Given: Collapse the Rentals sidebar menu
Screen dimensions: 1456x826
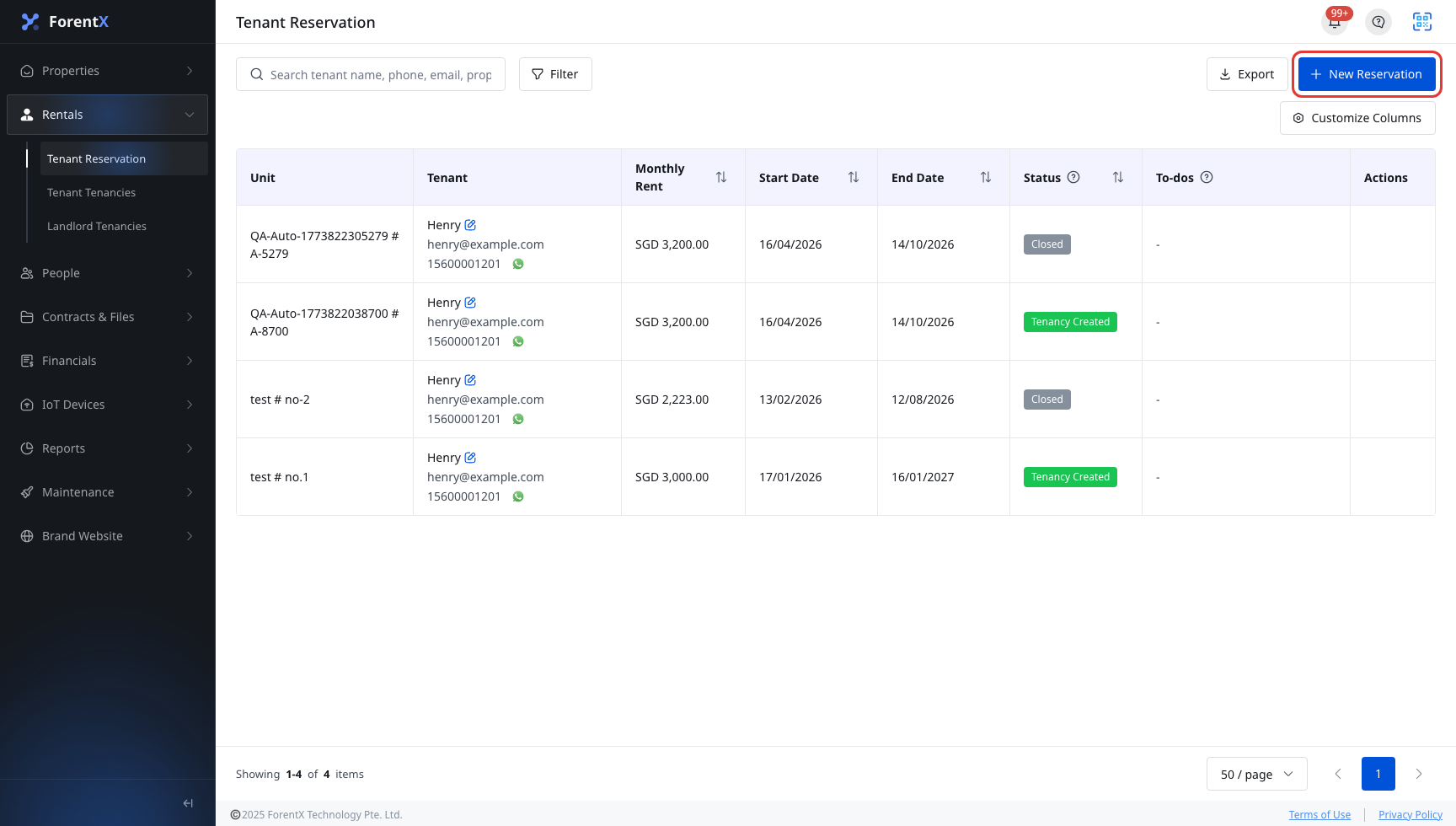Looking at the screenshot, I should (107, 115).
